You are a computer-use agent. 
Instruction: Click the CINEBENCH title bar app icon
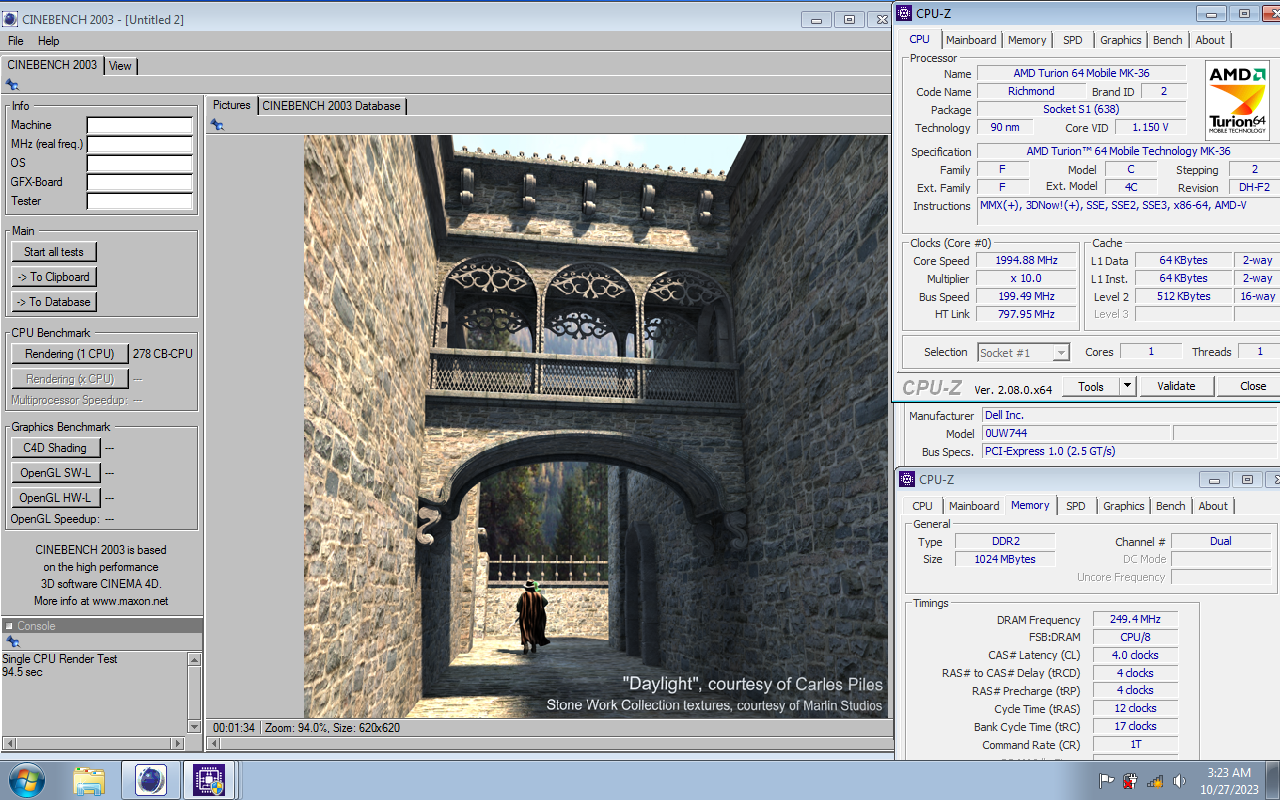tap(10, 19)
